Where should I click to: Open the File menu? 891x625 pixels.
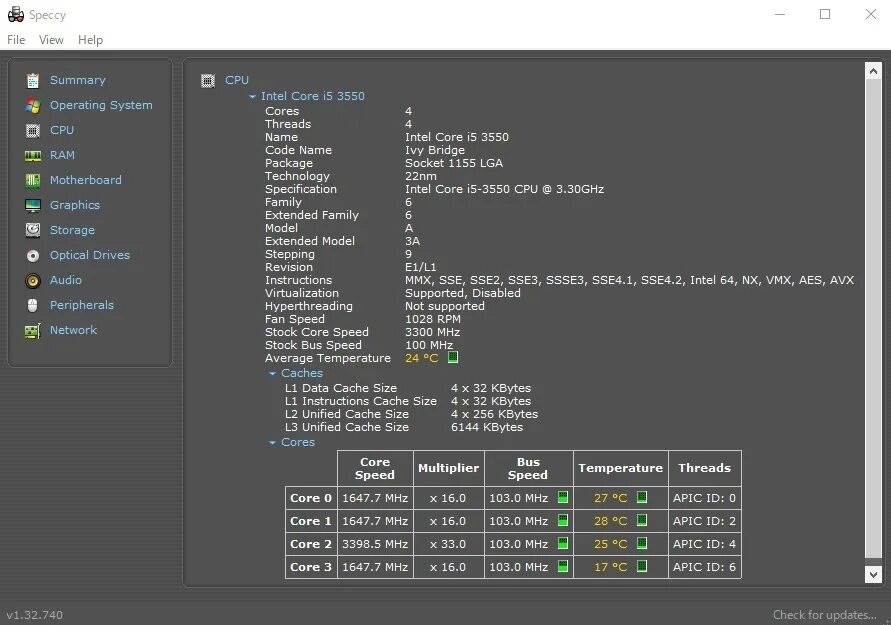[x=16, y=40]
